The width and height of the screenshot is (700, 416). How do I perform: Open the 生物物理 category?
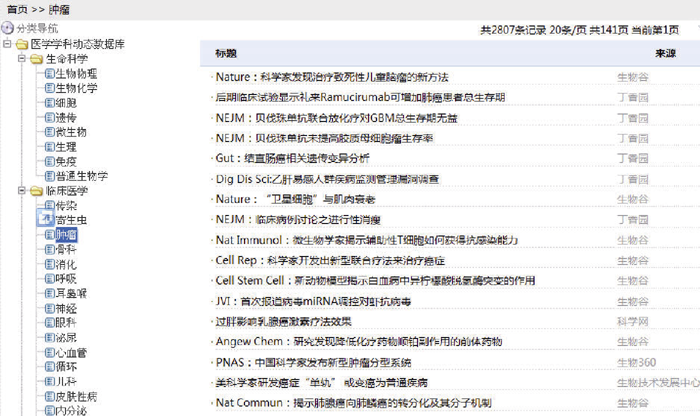tap(76, 73)
